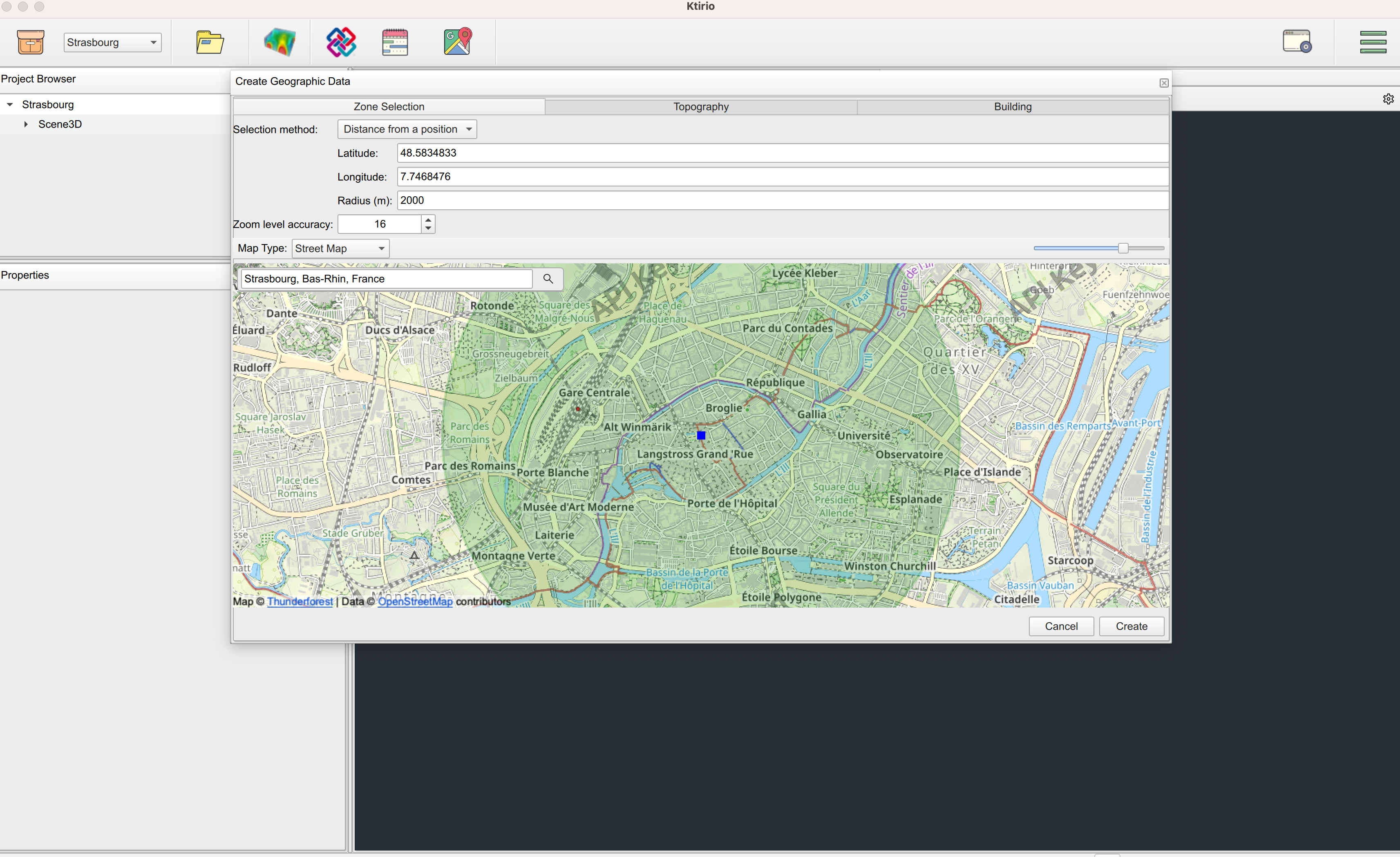This screenshot has width=1400, height=857.
Task: Open the Thunderforest link
Action: [300, 601]
